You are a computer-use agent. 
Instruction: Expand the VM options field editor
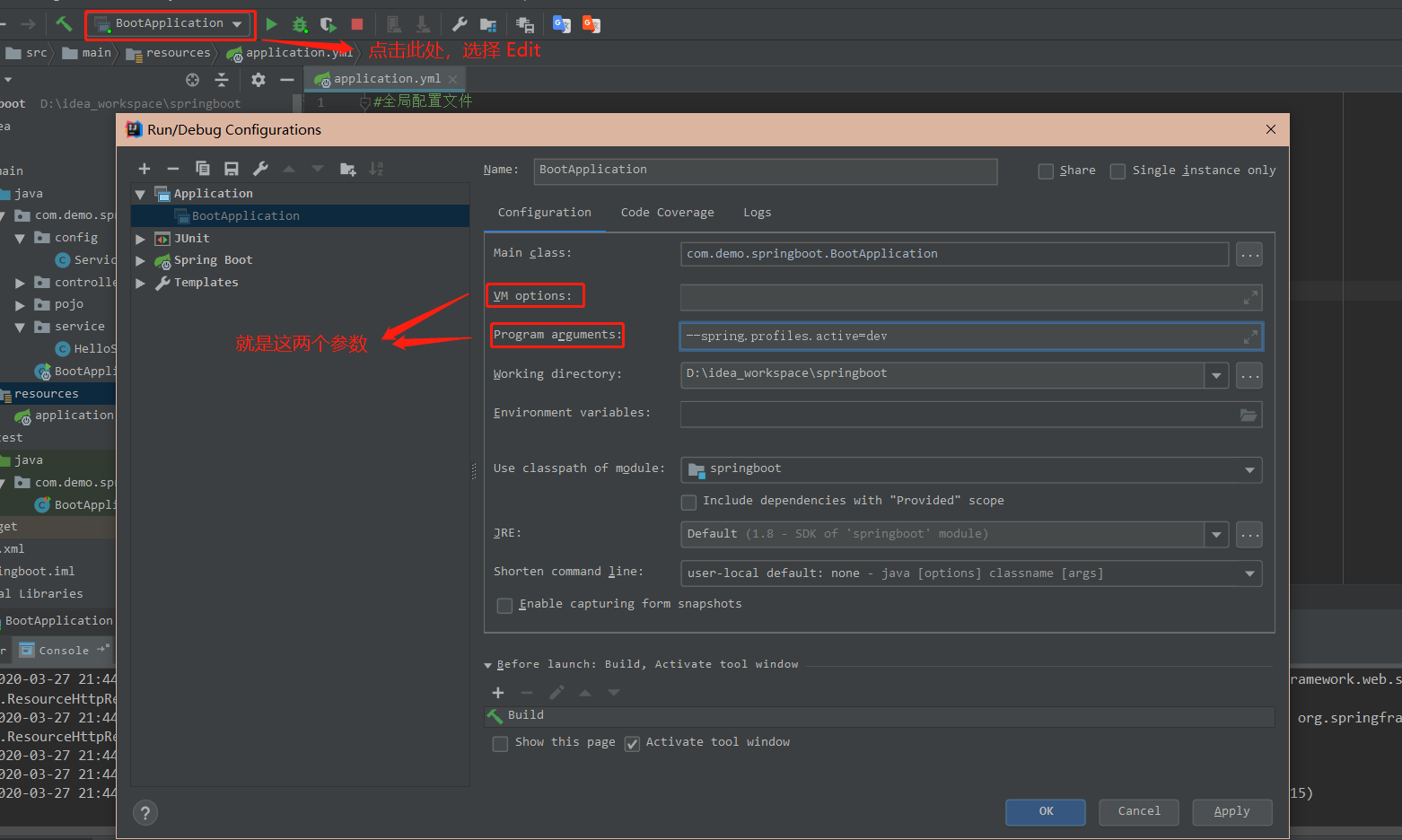pos(1250,297)
